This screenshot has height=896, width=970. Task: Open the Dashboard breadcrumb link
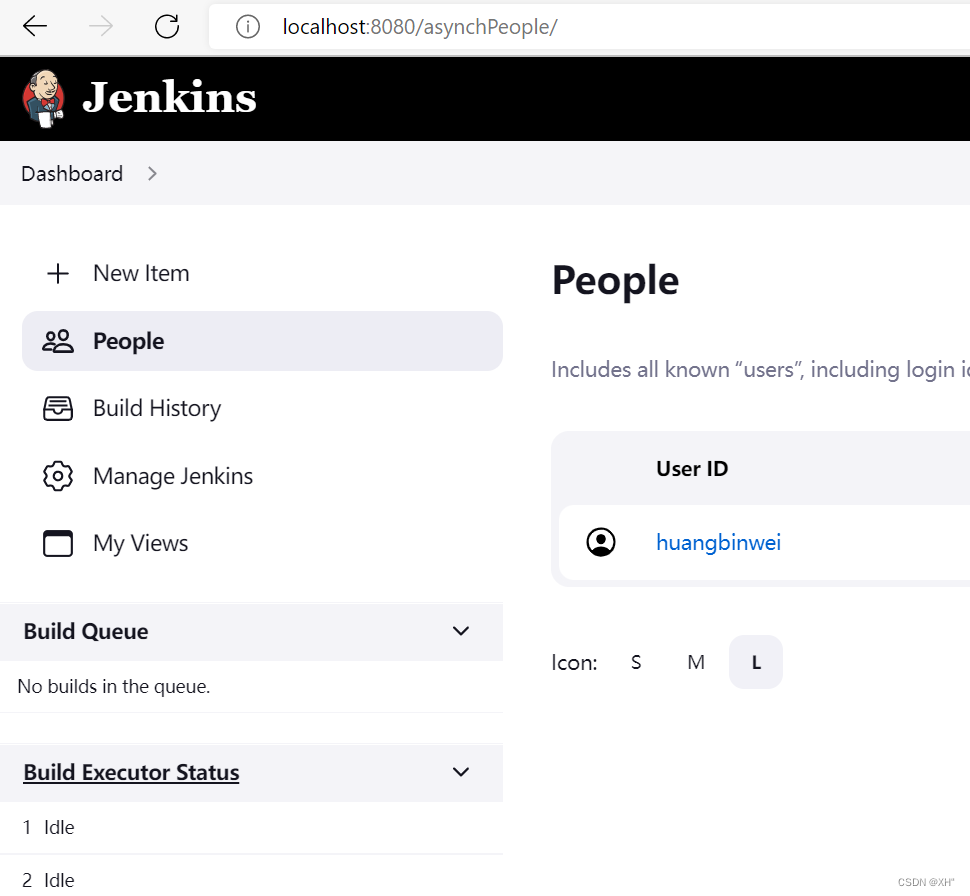[x=72, y=174]
